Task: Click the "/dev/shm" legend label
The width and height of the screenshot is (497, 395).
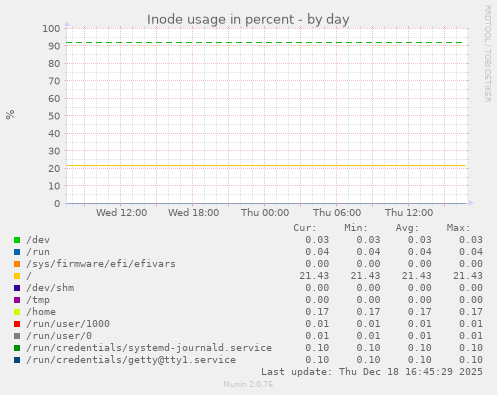Action: coord(50,288)
